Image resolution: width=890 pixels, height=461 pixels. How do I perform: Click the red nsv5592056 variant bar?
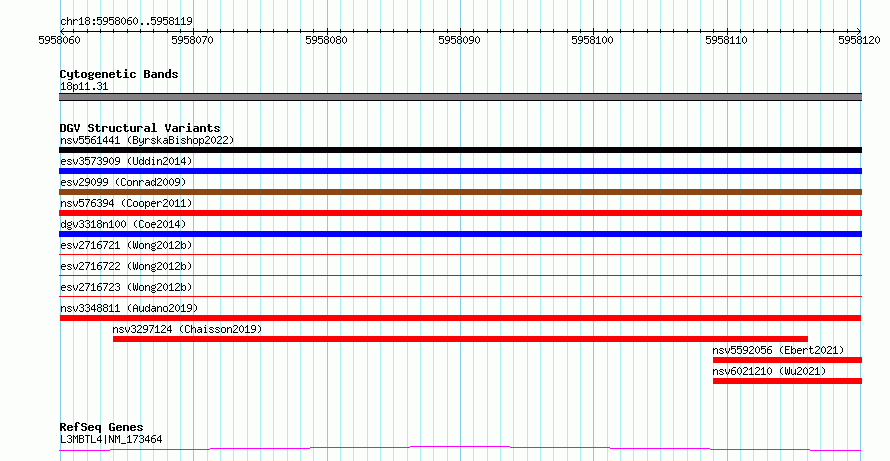point(787,360)
